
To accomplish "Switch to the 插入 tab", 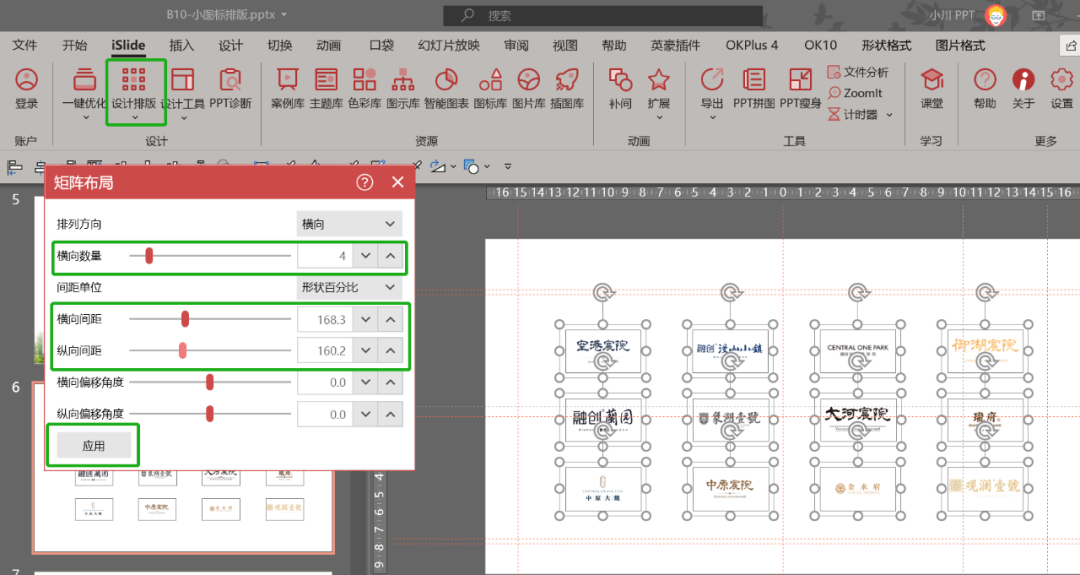I will (181, 45).
